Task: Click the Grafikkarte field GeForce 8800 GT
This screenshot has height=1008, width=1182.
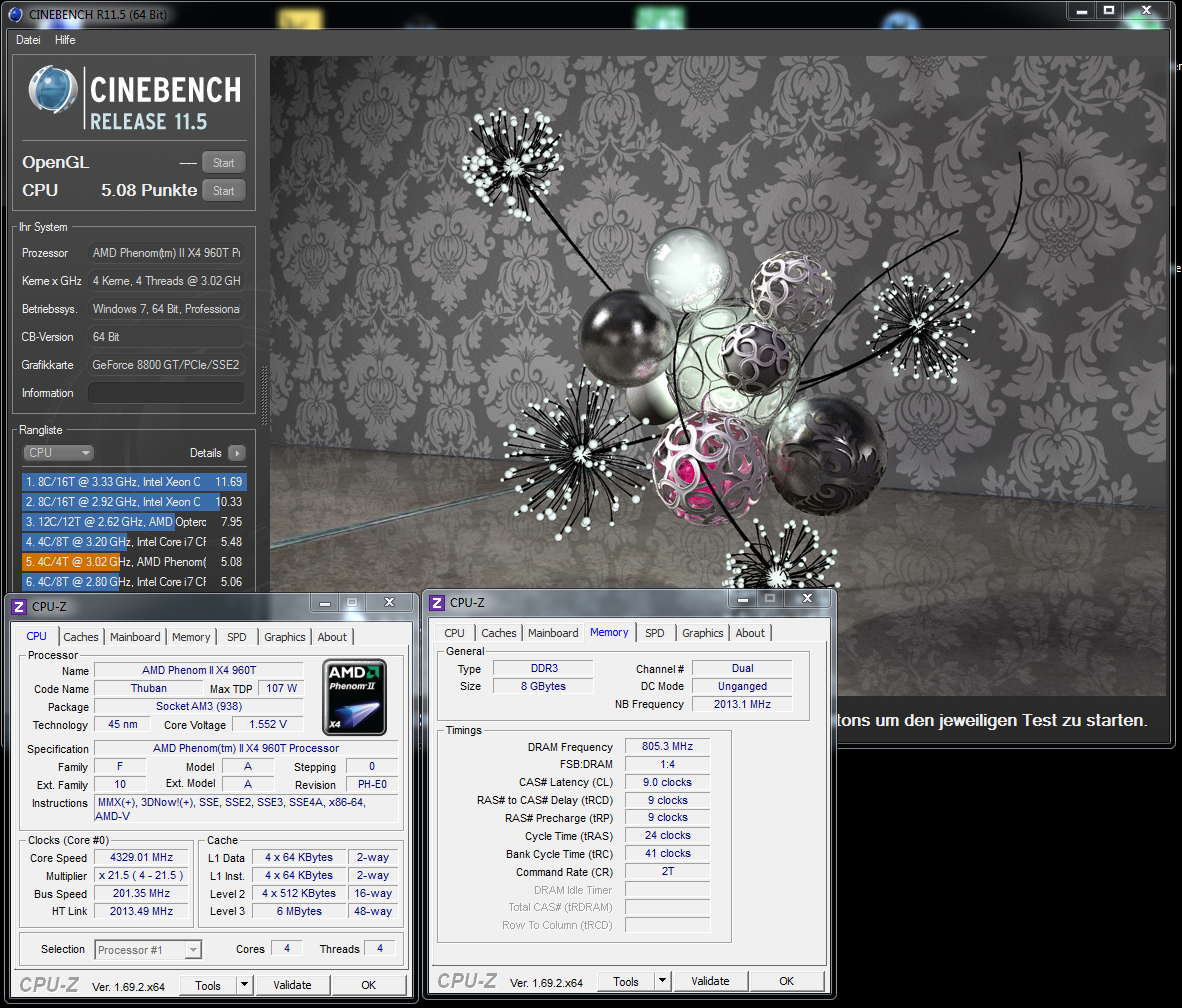Action: pyautogui.click(x=166, y=365)
